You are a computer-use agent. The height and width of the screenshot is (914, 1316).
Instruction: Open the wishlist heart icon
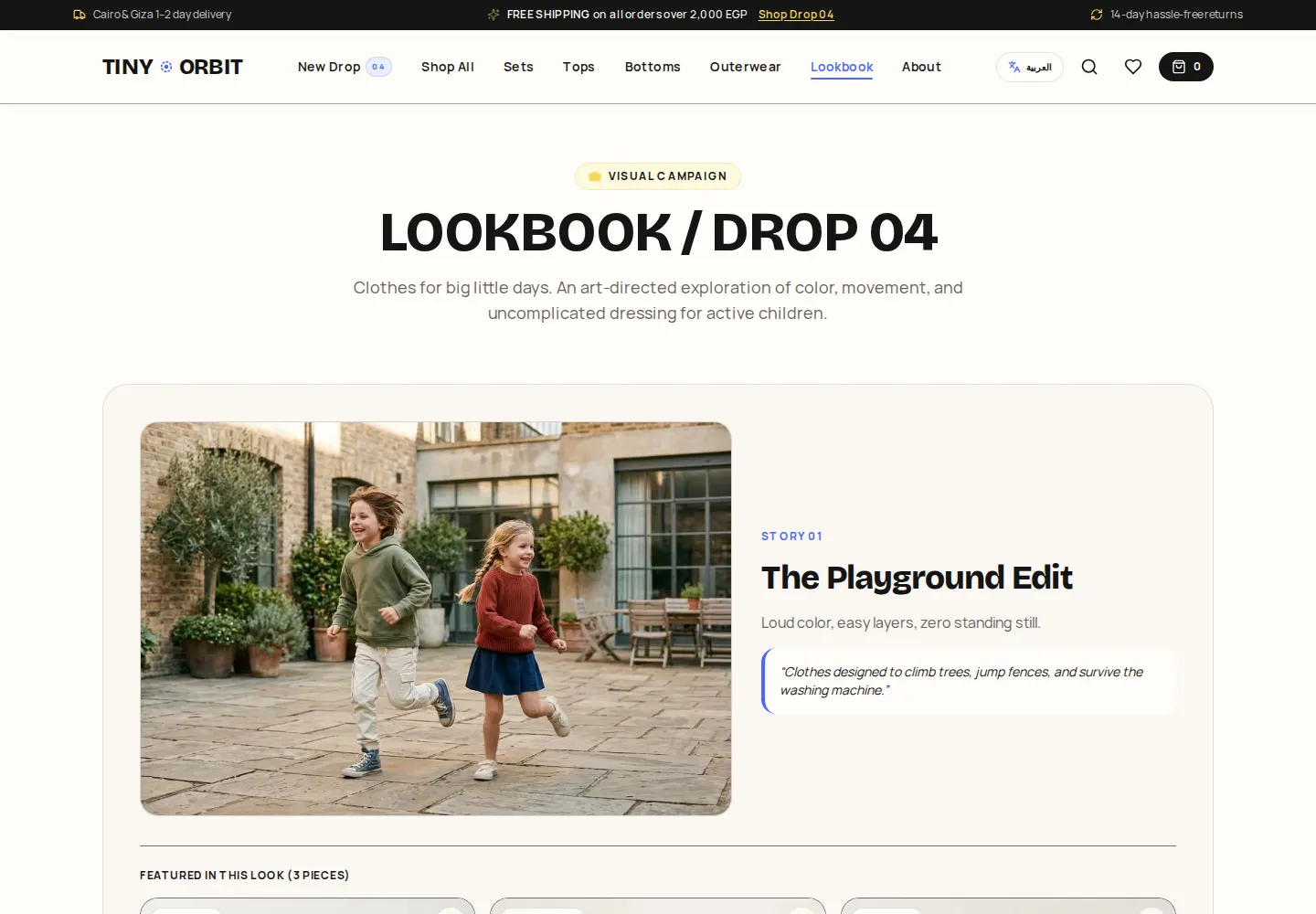pyautogui.click(x=1133, y=67)
